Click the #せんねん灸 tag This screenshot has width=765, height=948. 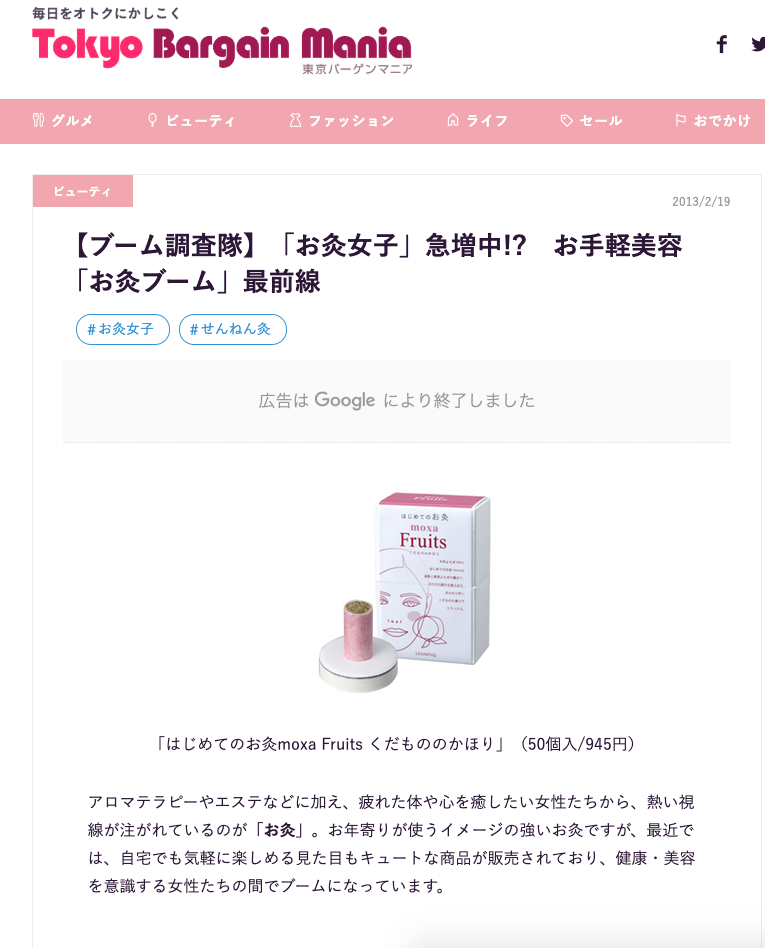(233, 329)
